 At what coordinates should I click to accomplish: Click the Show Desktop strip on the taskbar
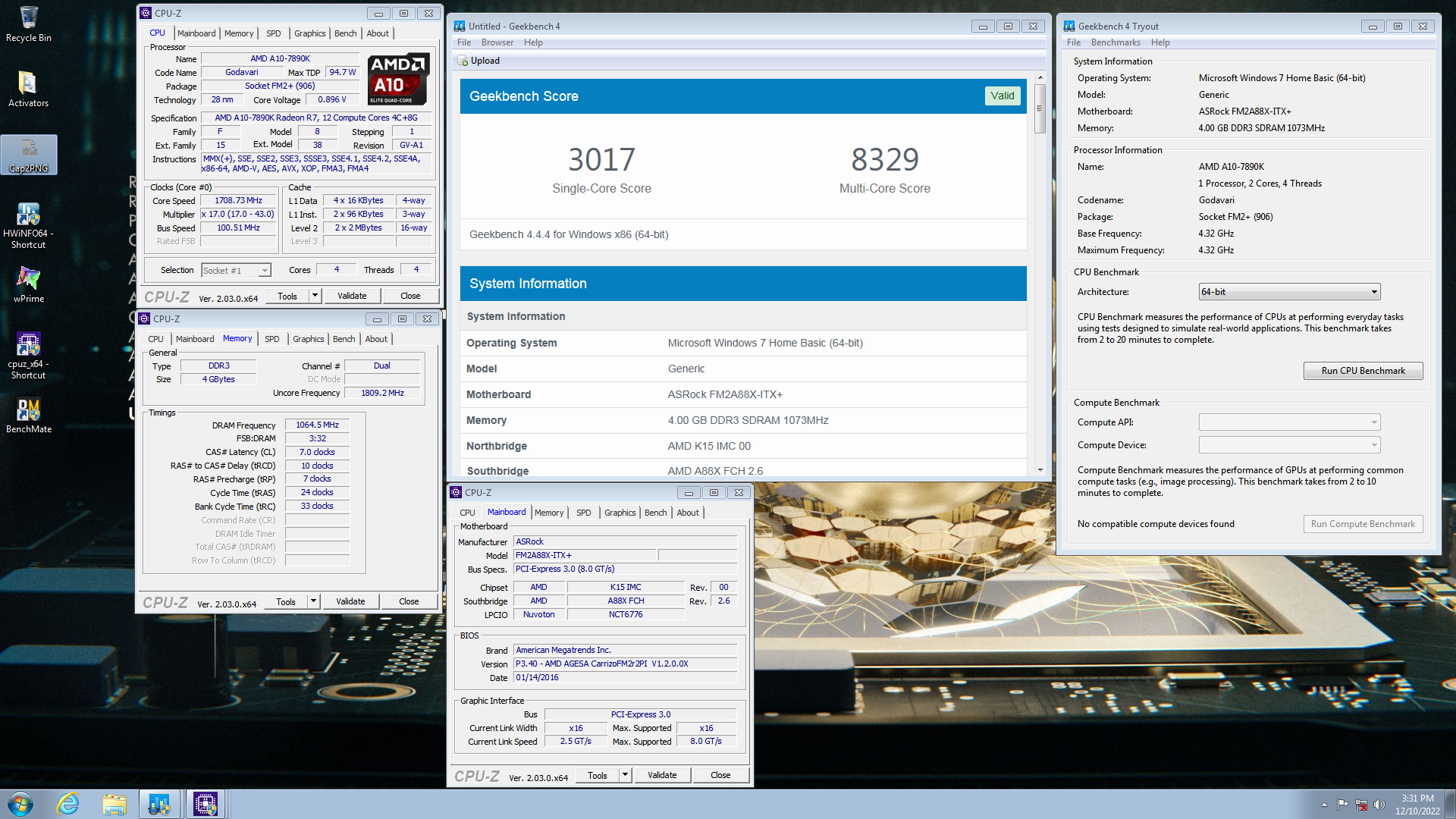[1451, 804]
